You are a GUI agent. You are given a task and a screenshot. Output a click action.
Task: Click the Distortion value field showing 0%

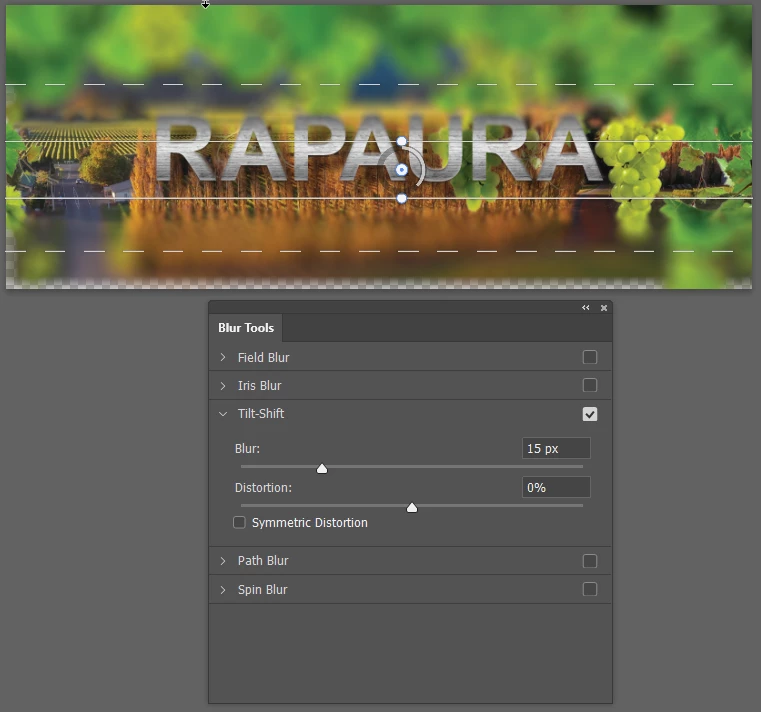pos(556,487)
